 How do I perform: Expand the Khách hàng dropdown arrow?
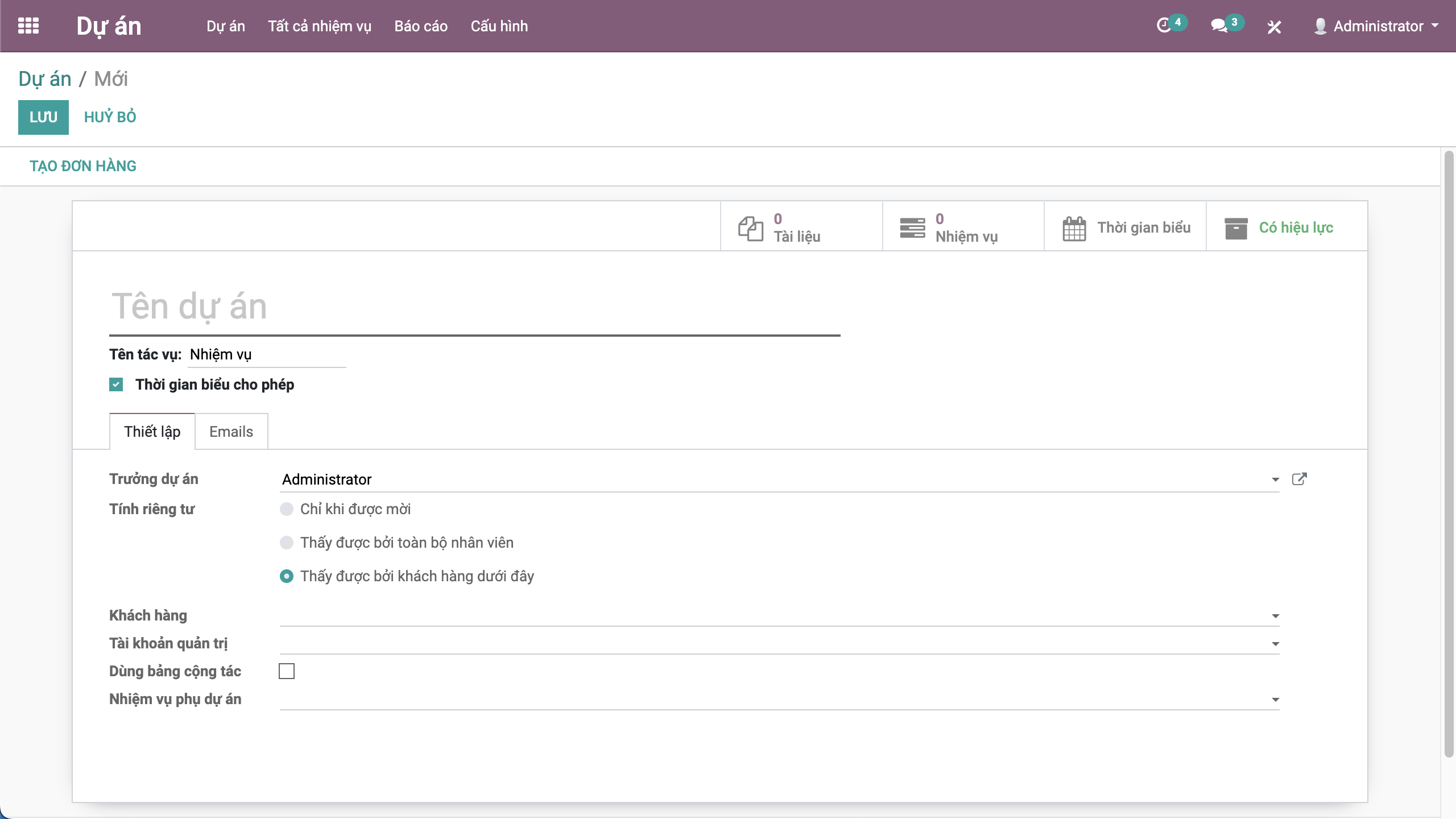click(1275, 616)
